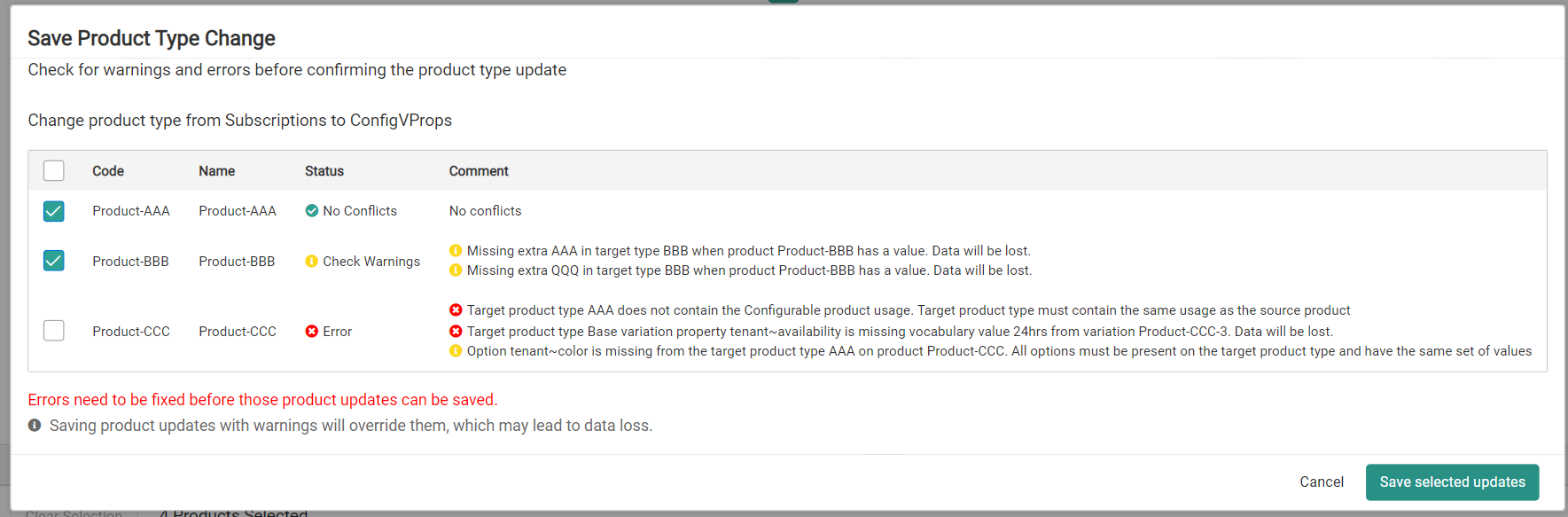
Task: Select the Product-CCC code cell text
Action: 130,331
